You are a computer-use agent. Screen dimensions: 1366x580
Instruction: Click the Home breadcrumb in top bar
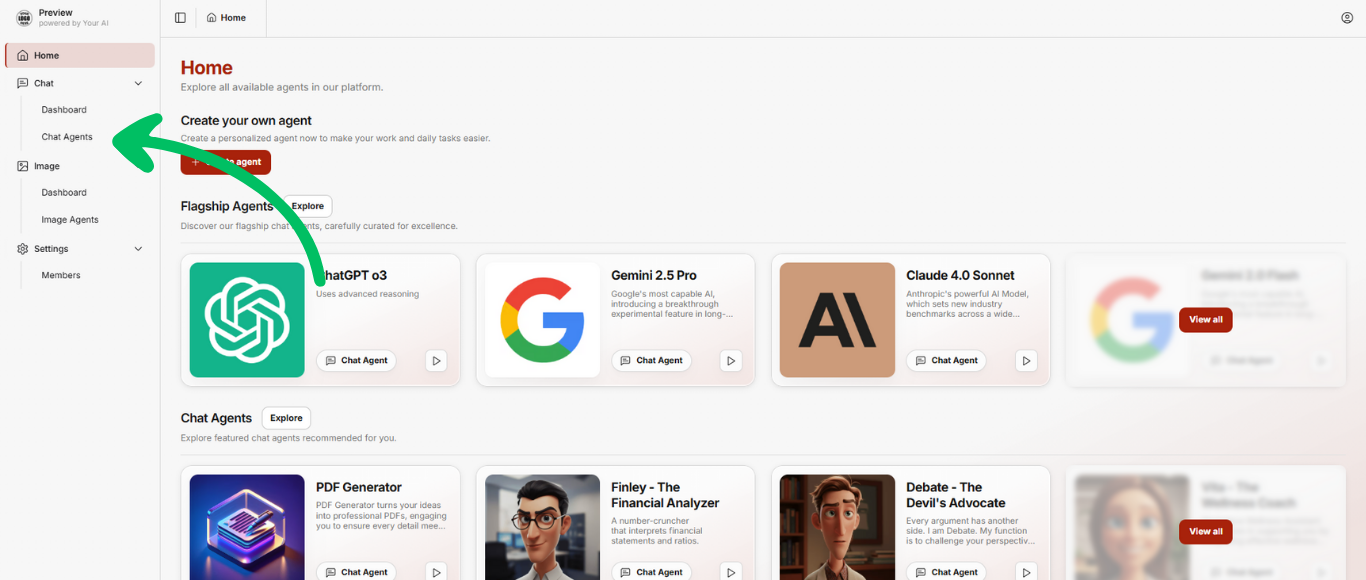(x=226, y=18)
